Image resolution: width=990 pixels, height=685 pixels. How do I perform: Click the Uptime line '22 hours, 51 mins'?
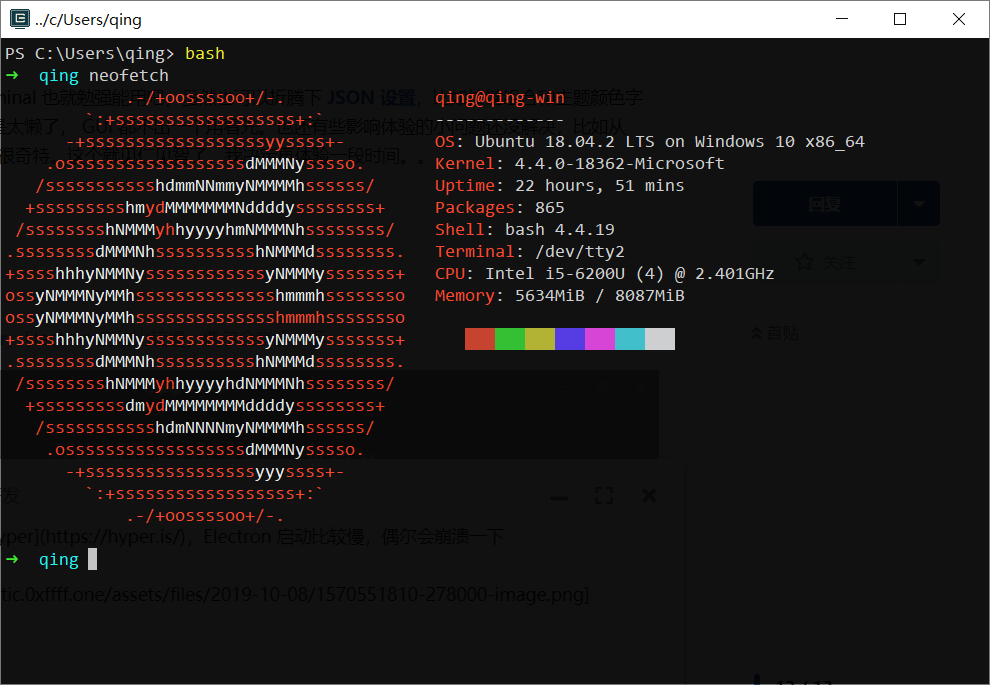coord(559,186)
